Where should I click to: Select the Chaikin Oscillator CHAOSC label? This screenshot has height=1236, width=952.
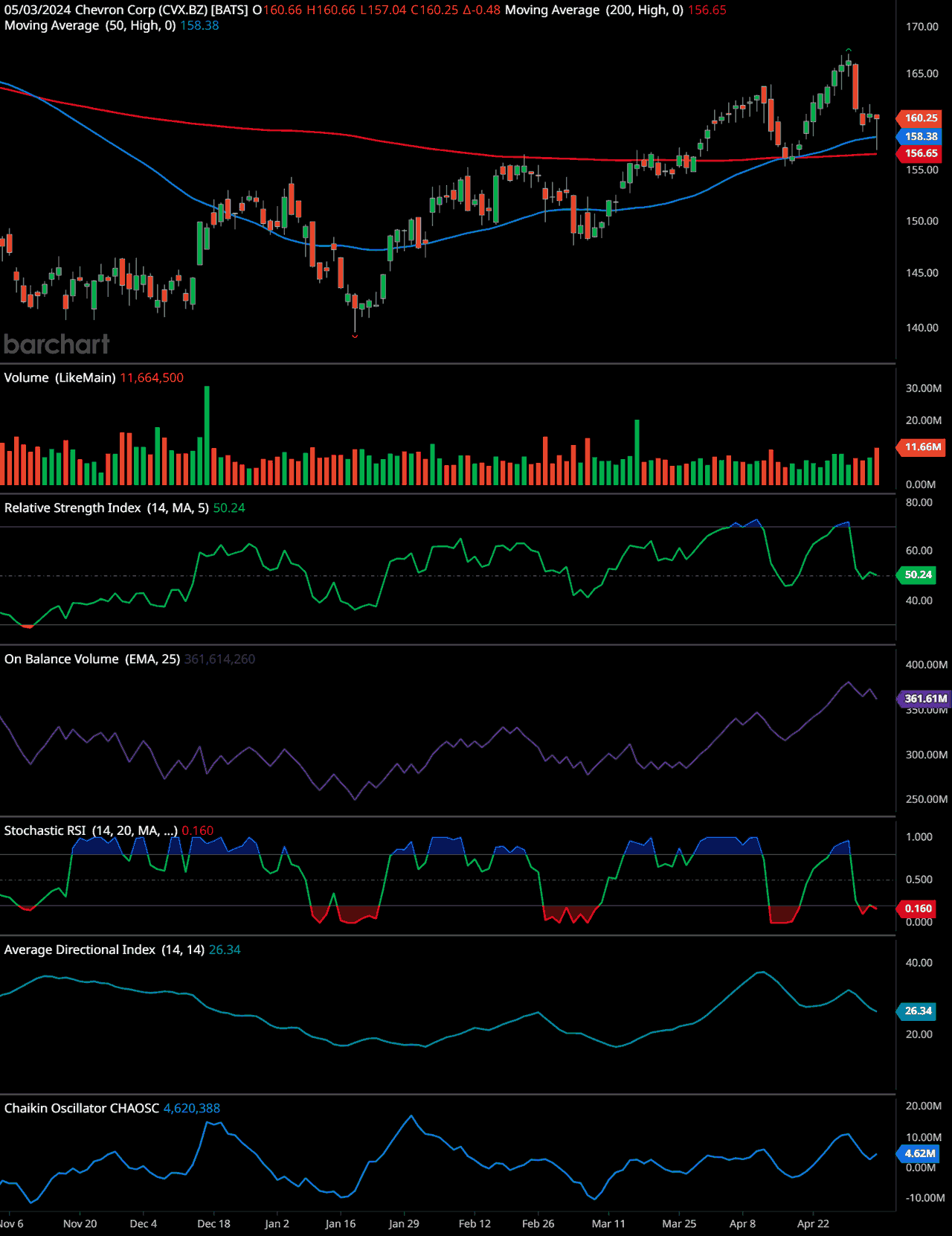click(x=82, y=1108)
